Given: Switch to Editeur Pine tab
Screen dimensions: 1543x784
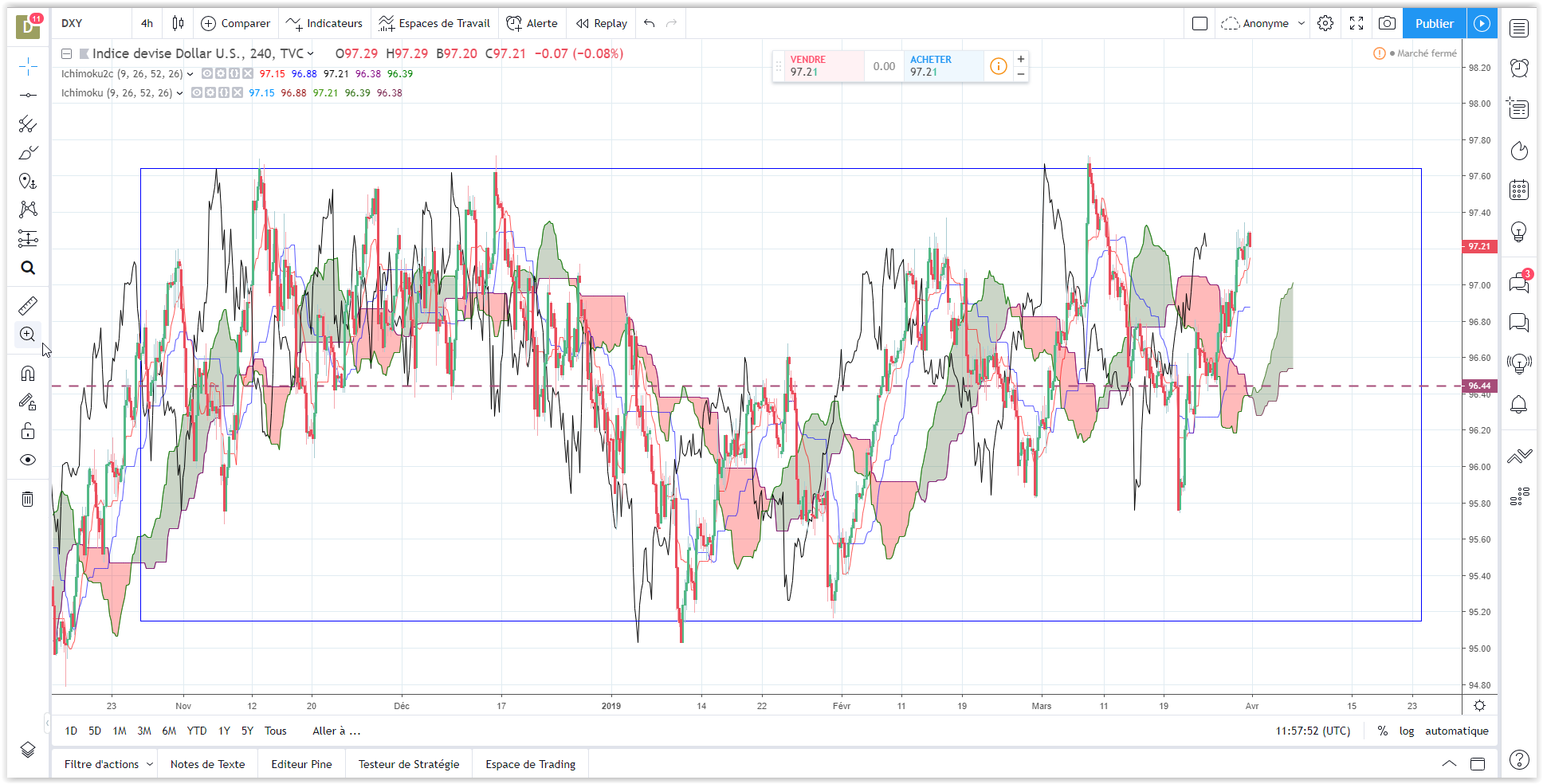Looking at the screenshot, I should (x=301, y=764).
